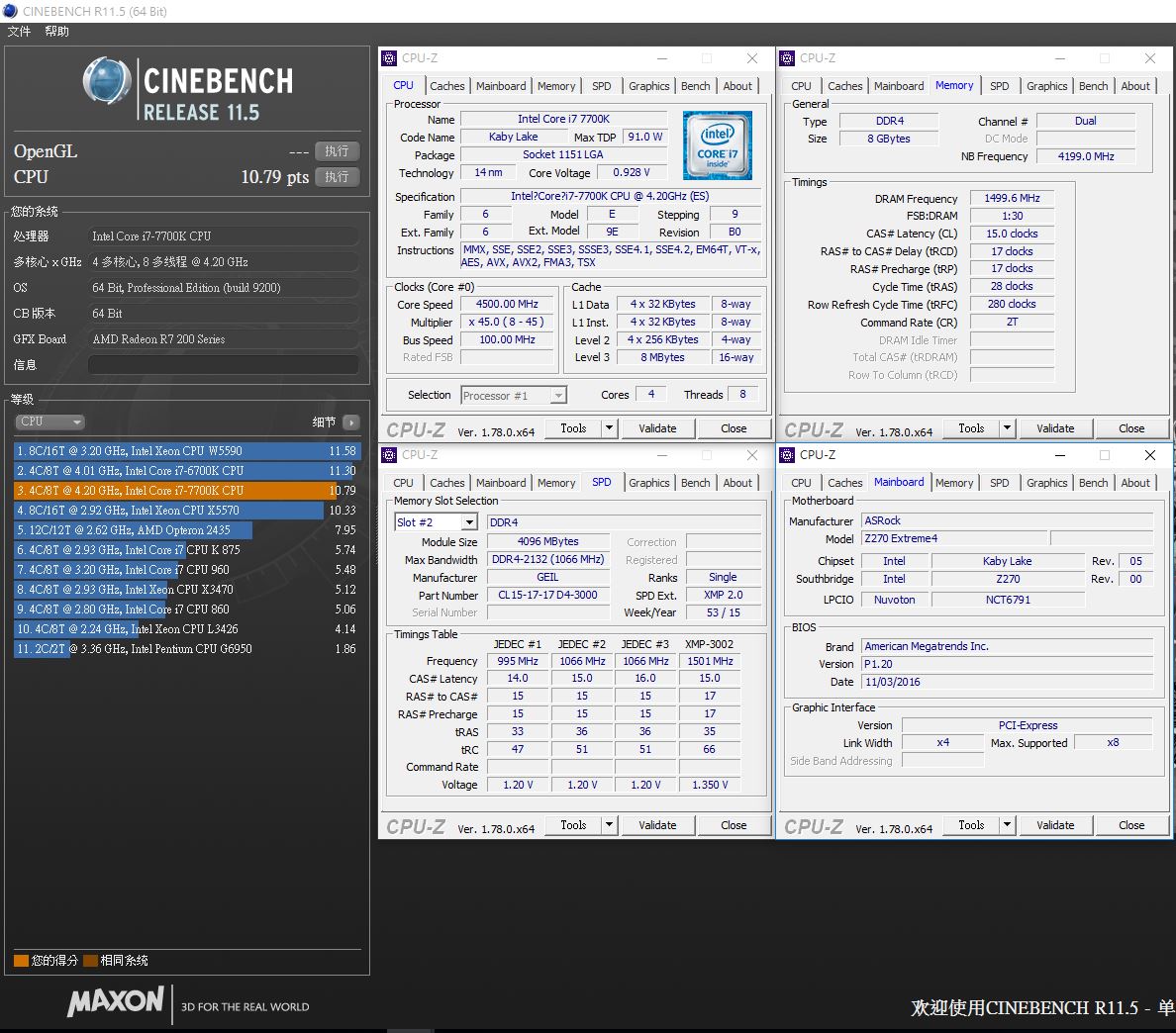This screenshot has height=1033, width=1176.
Task: Switch to About tab in Mainboard tab window
Action: [1135, 483]
